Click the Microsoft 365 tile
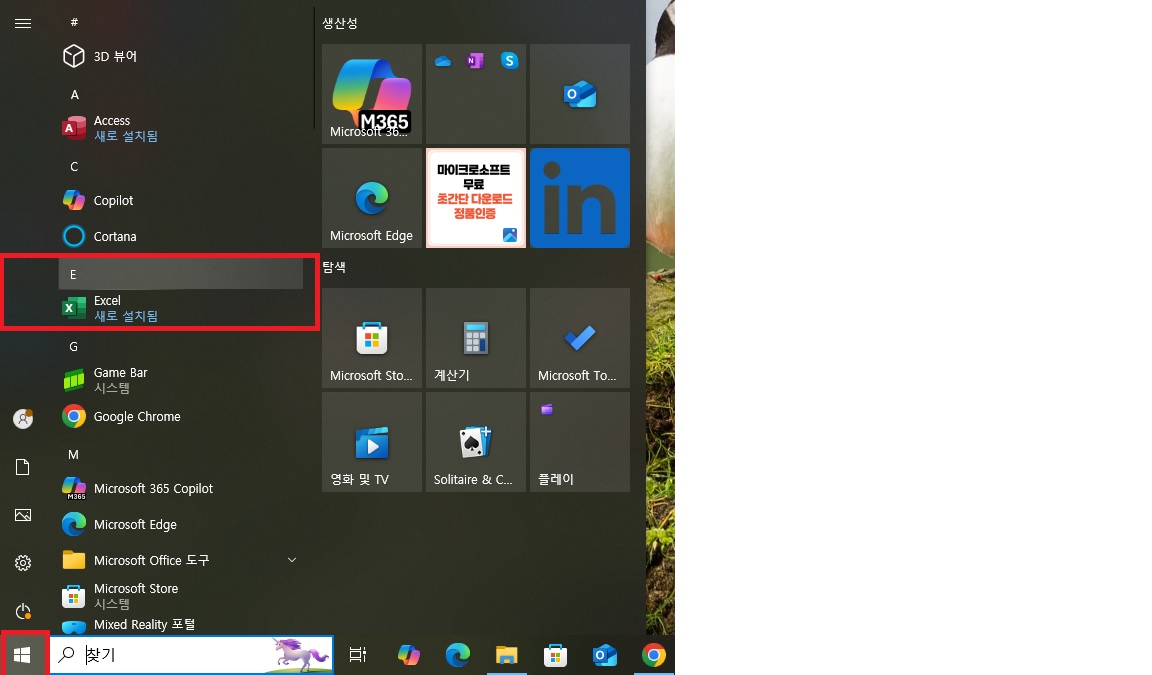The width and height of the screenshot is (1152, 675). pos(372,94)
